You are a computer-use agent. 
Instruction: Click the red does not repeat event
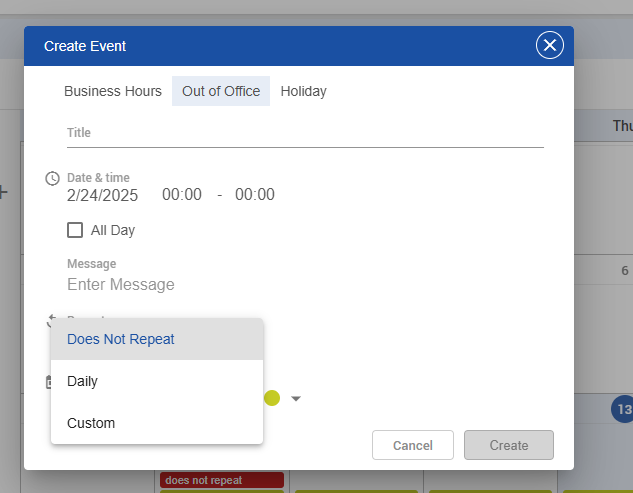(x=221, y=480)
